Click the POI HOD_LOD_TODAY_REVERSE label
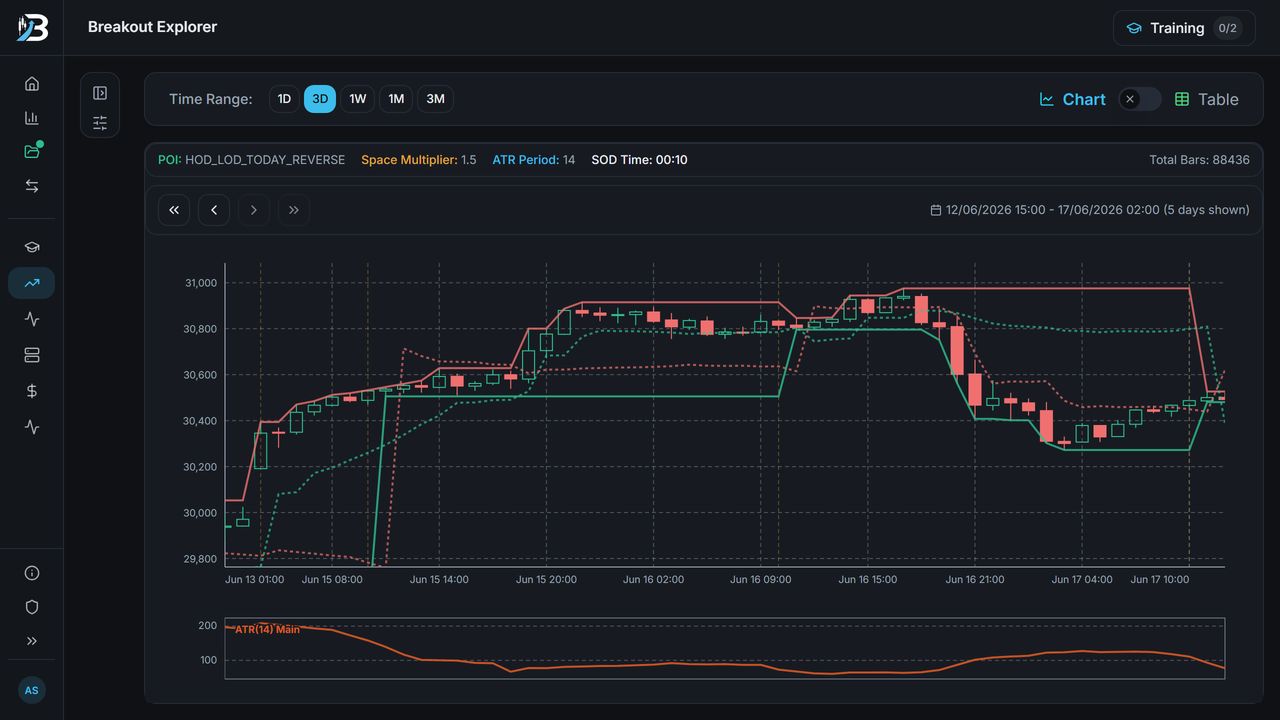Screen dimensions: 1280x720 tap(252, 160)
